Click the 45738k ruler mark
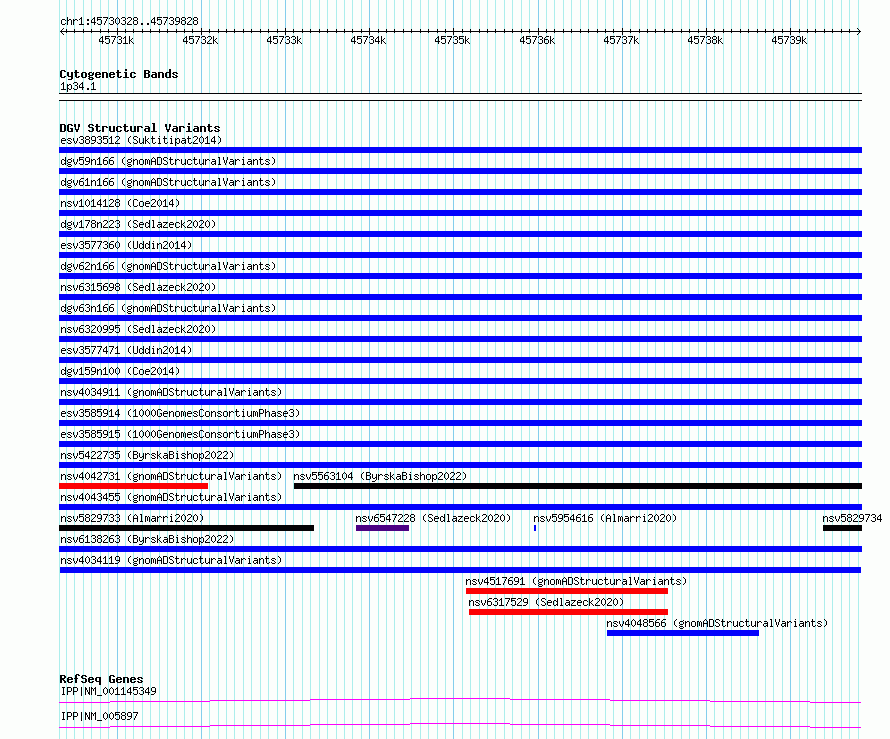The height and width of the screenshot is (739, 890). tap(705, 40)
